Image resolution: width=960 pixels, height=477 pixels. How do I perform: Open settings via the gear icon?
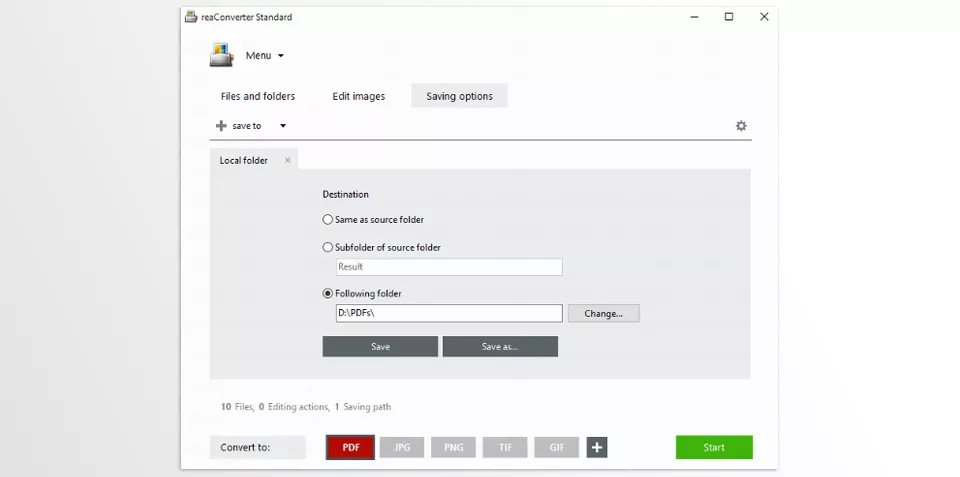741,126
